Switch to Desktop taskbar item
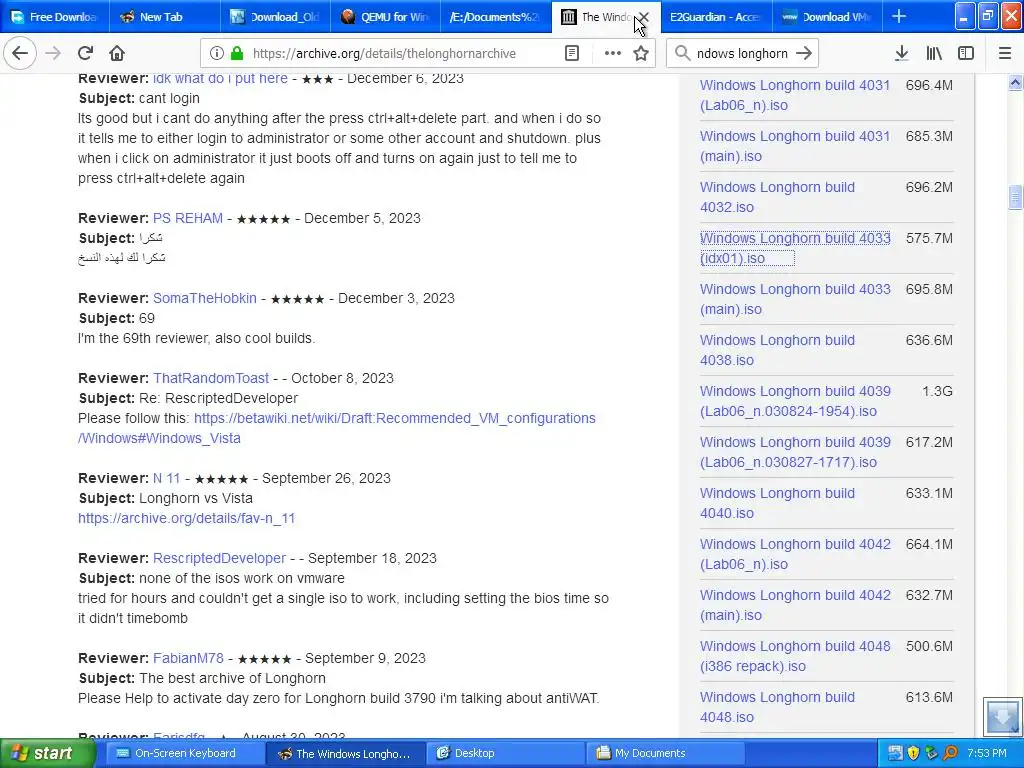The width and height of the screenshot is (1024, 768). [505, 753]
